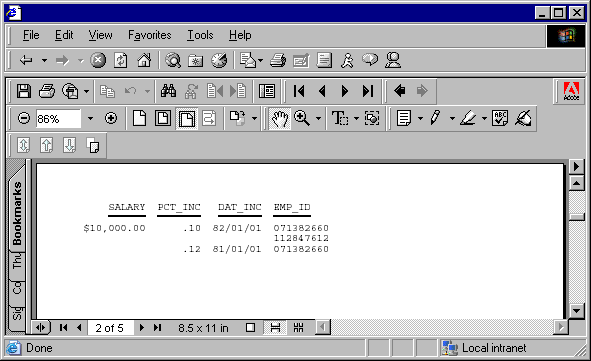Expand the browser Back history arrow

(44, 60)
